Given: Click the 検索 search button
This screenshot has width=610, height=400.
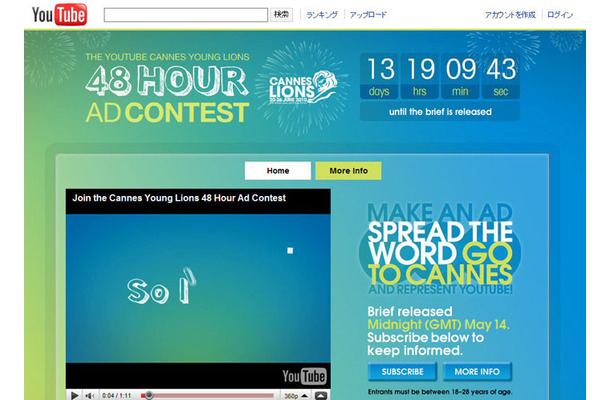Looking at the screenshot, I should tap(281, 15).
